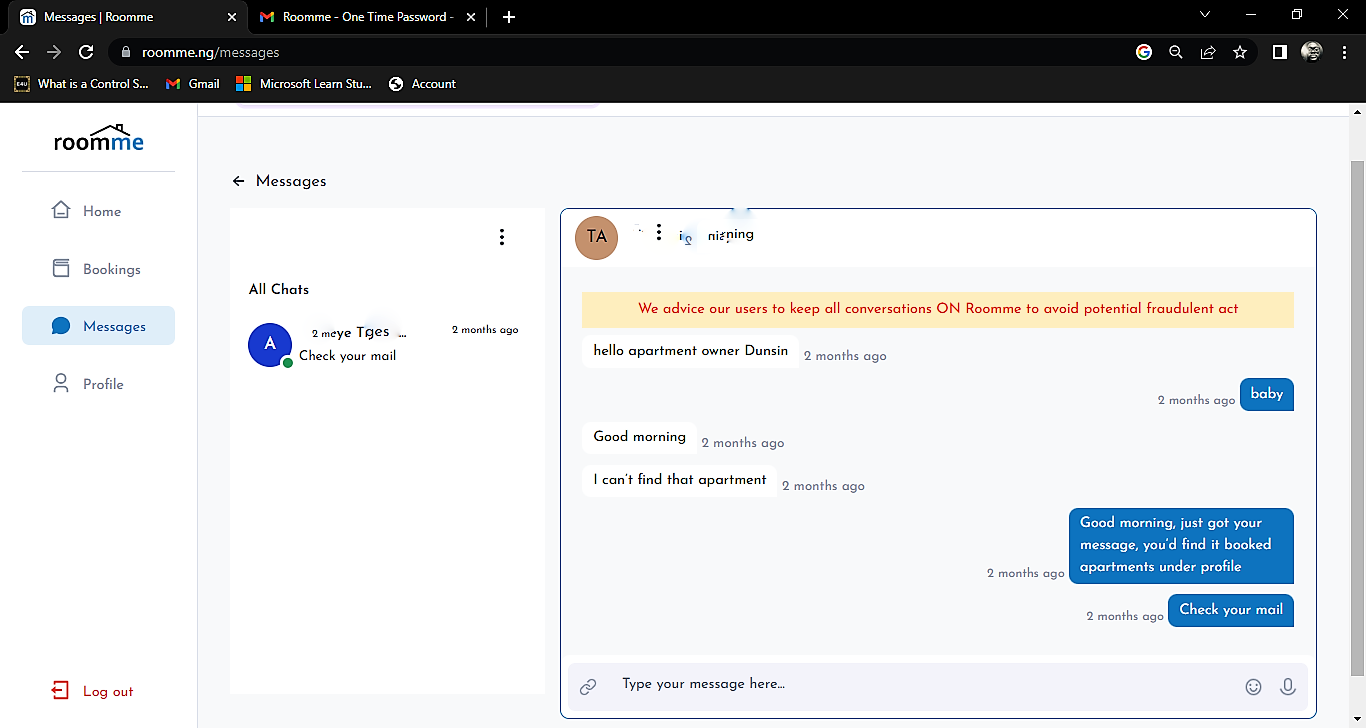Click the zoom magnifier icon in address bar
1366x728 pixels.
click(x=1176, y=52)
